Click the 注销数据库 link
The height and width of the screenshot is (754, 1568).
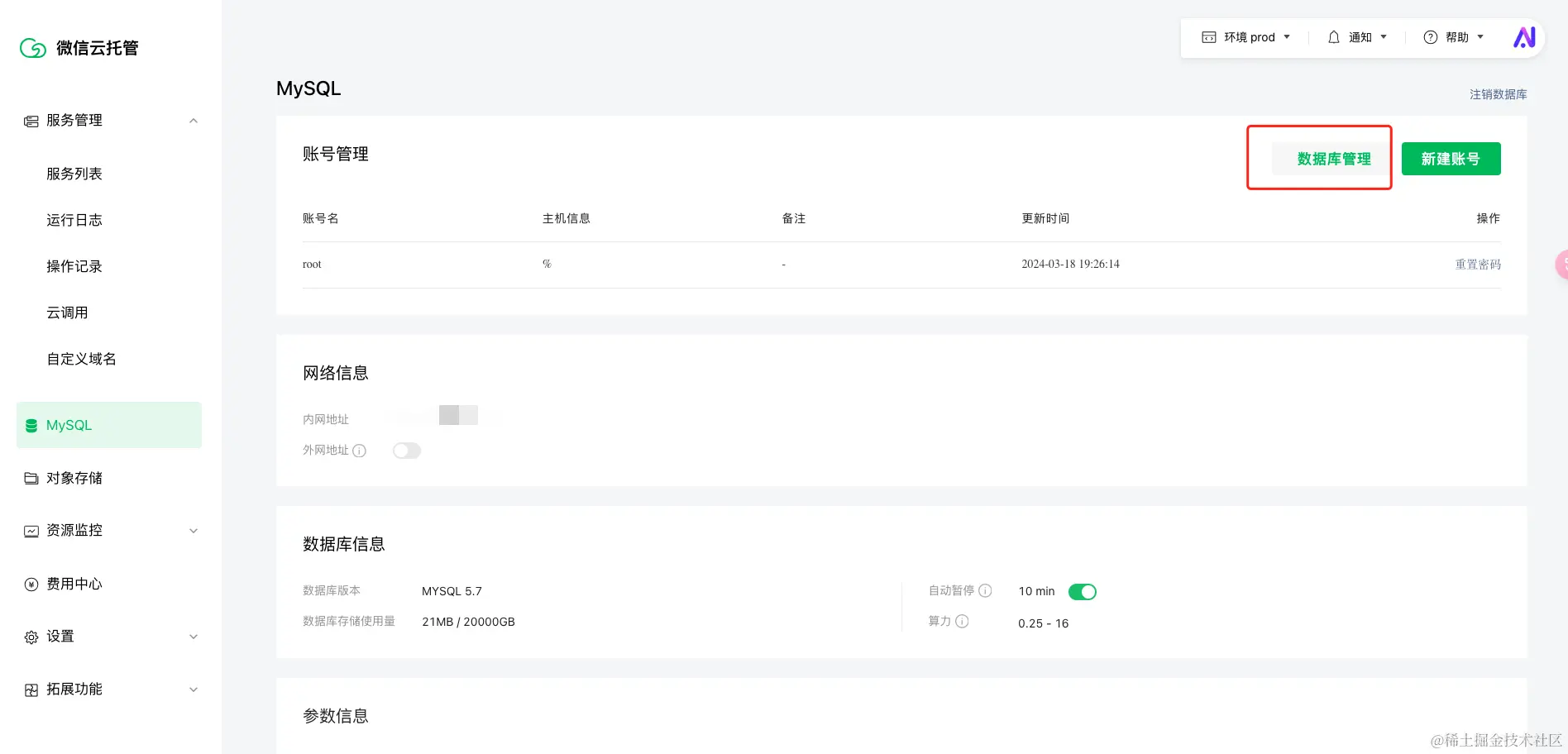tap(1498, 94)
